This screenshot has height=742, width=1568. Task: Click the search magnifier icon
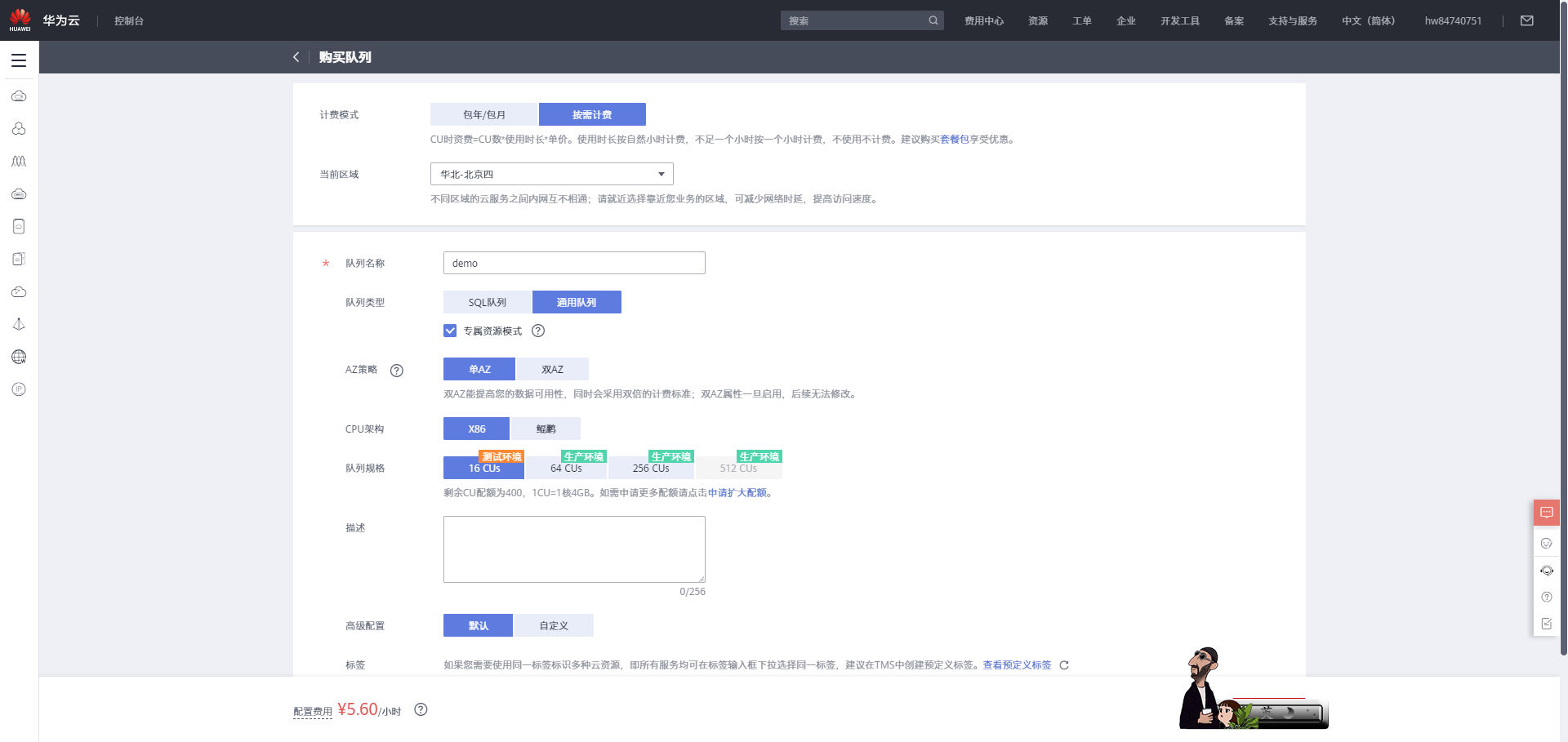(x=933, y=20)
